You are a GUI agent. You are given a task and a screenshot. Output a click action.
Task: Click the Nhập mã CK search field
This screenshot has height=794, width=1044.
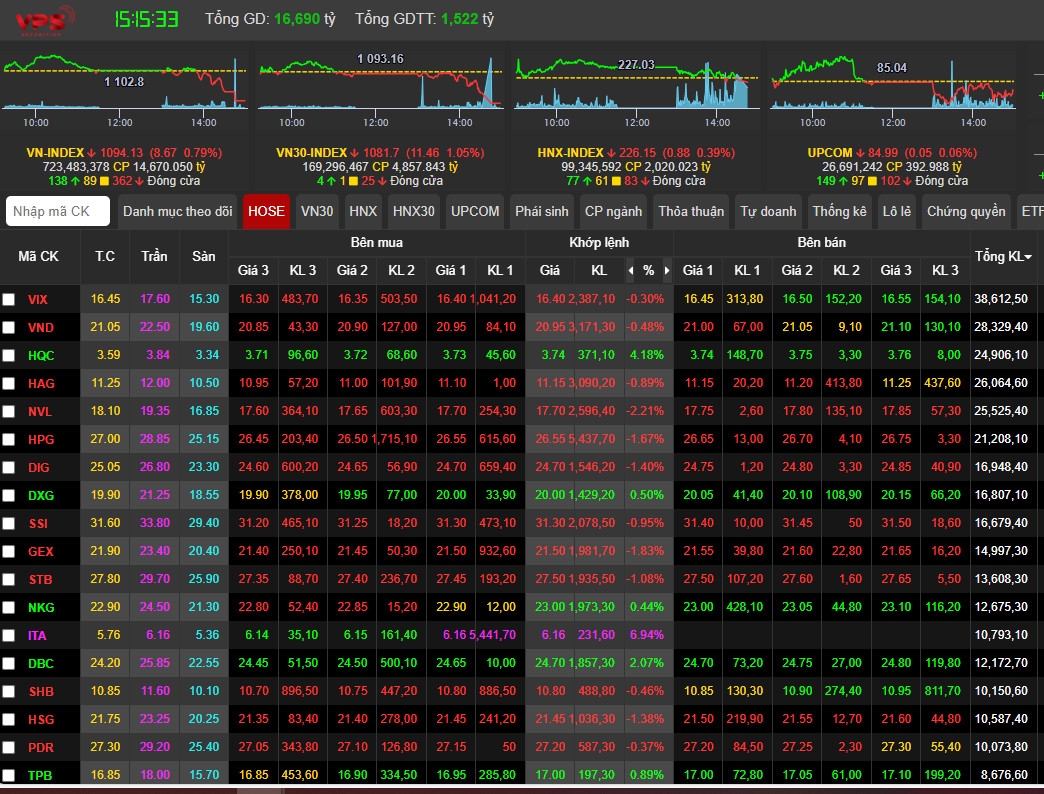[x=58, y=211]
